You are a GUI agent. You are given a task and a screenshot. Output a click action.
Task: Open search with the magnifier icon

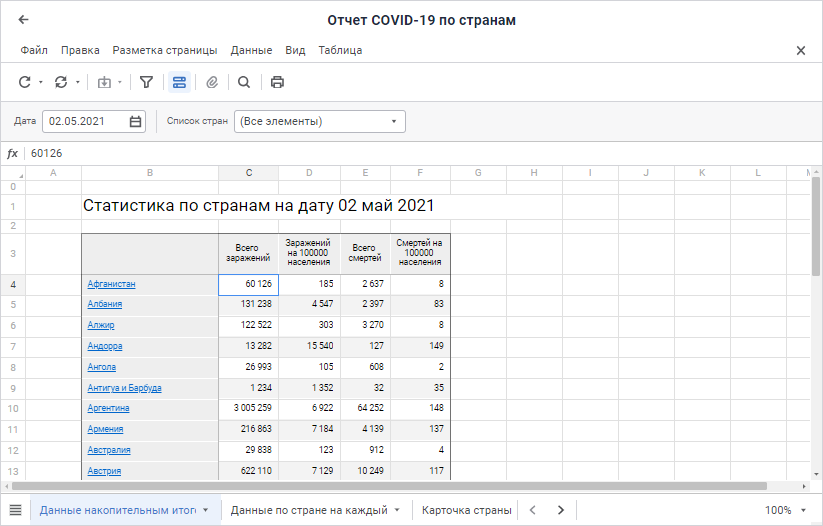tap(244, 82)
